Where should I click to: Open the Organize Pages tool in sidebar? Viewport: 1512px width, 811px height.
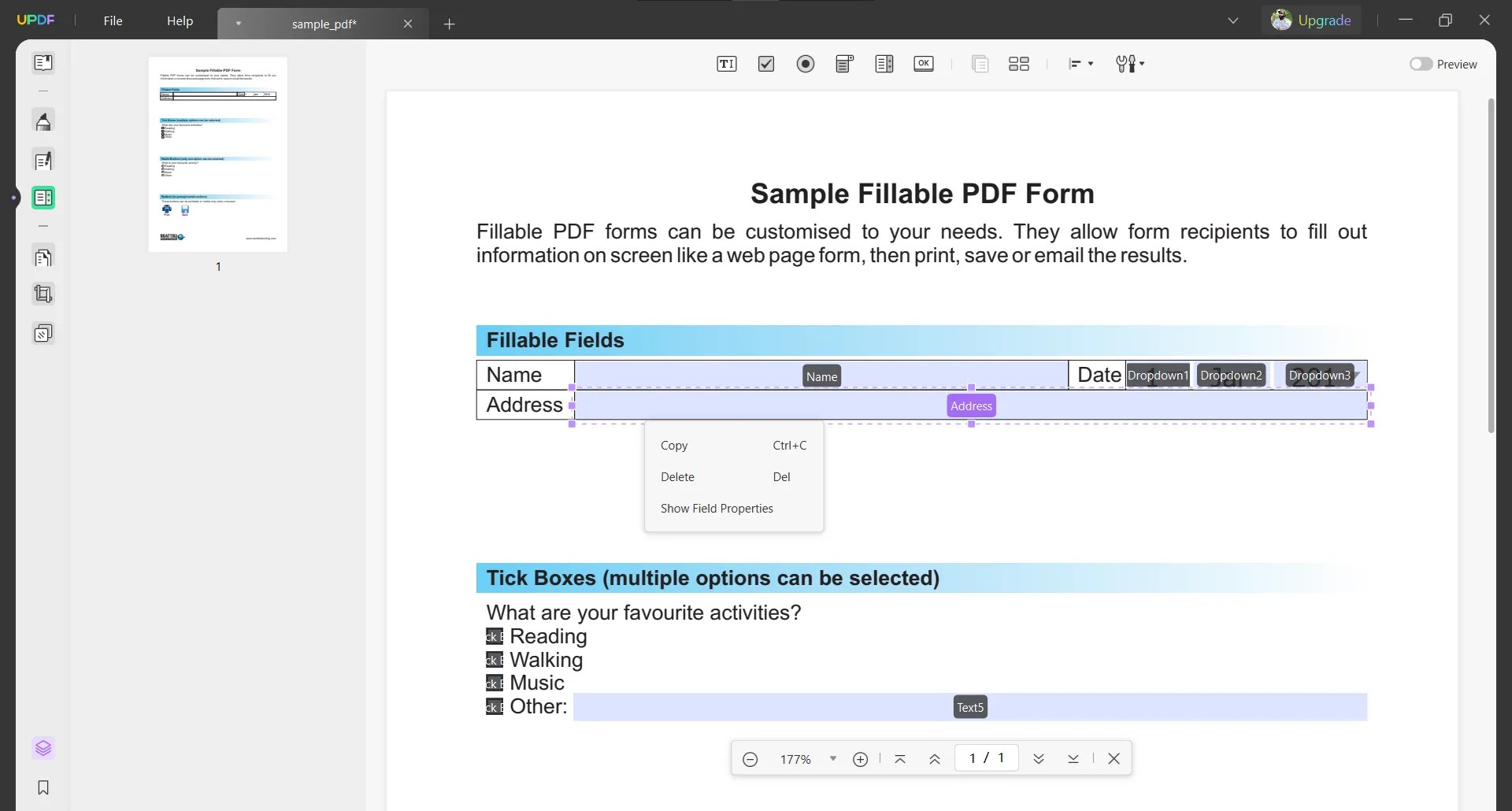[x=43, y=257]
